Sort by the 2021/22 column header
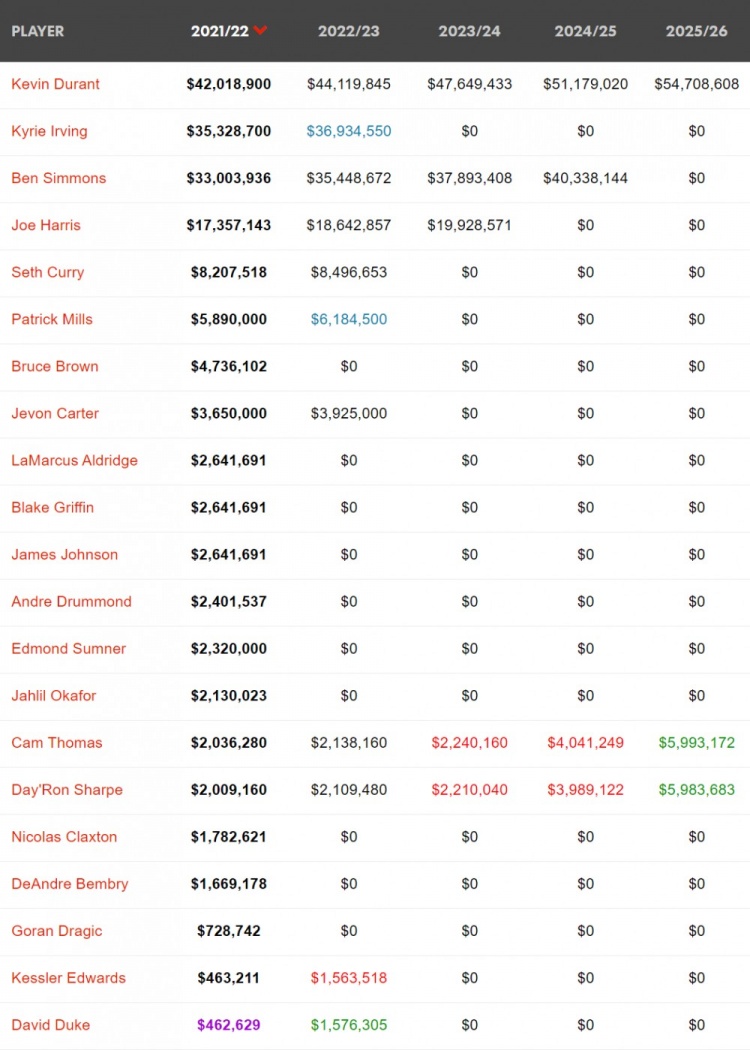Image resolution: width=750 pixels, height=1050 pixels. 218,31
